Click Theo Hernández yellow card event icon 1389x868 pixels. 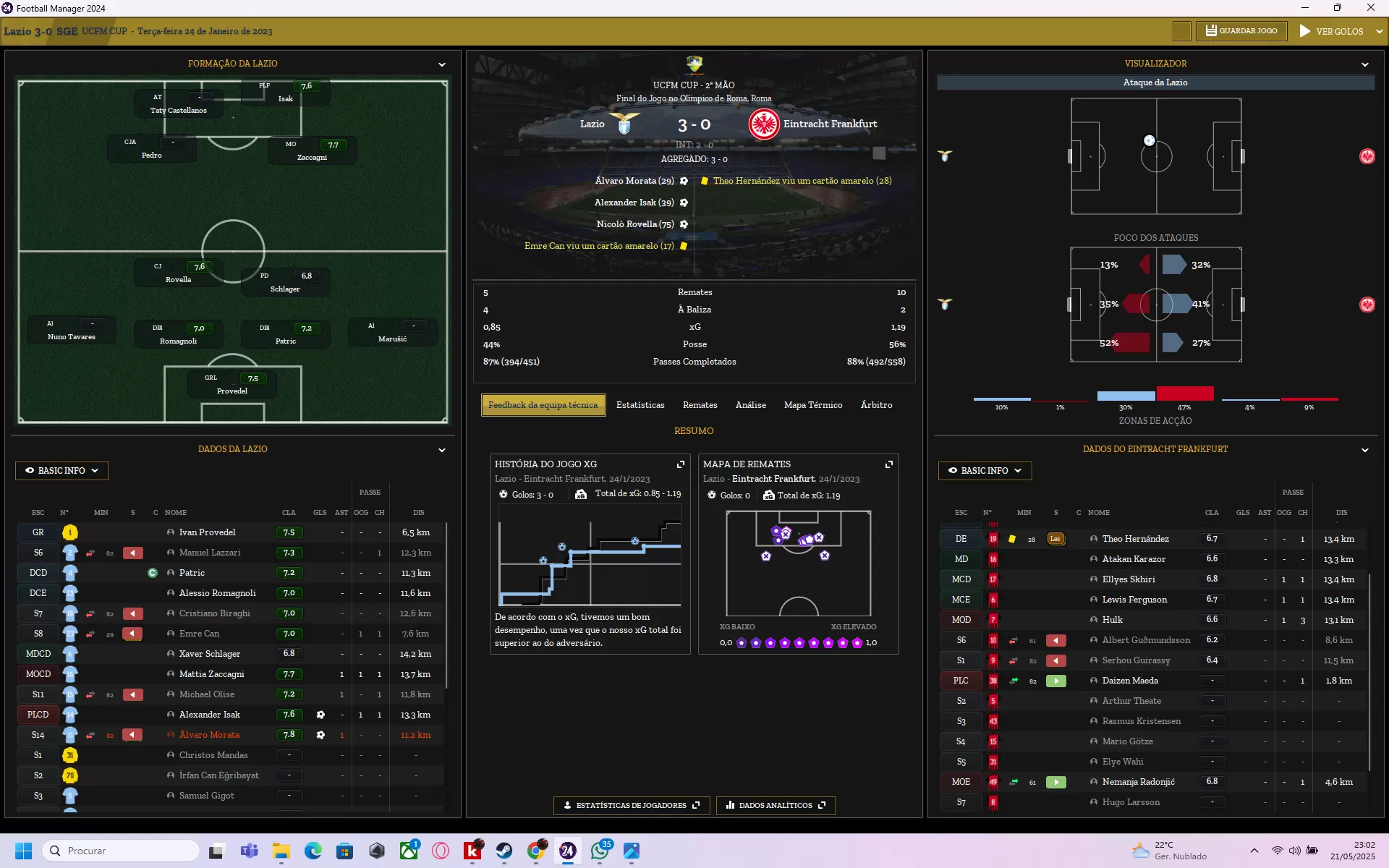(704, 181)
